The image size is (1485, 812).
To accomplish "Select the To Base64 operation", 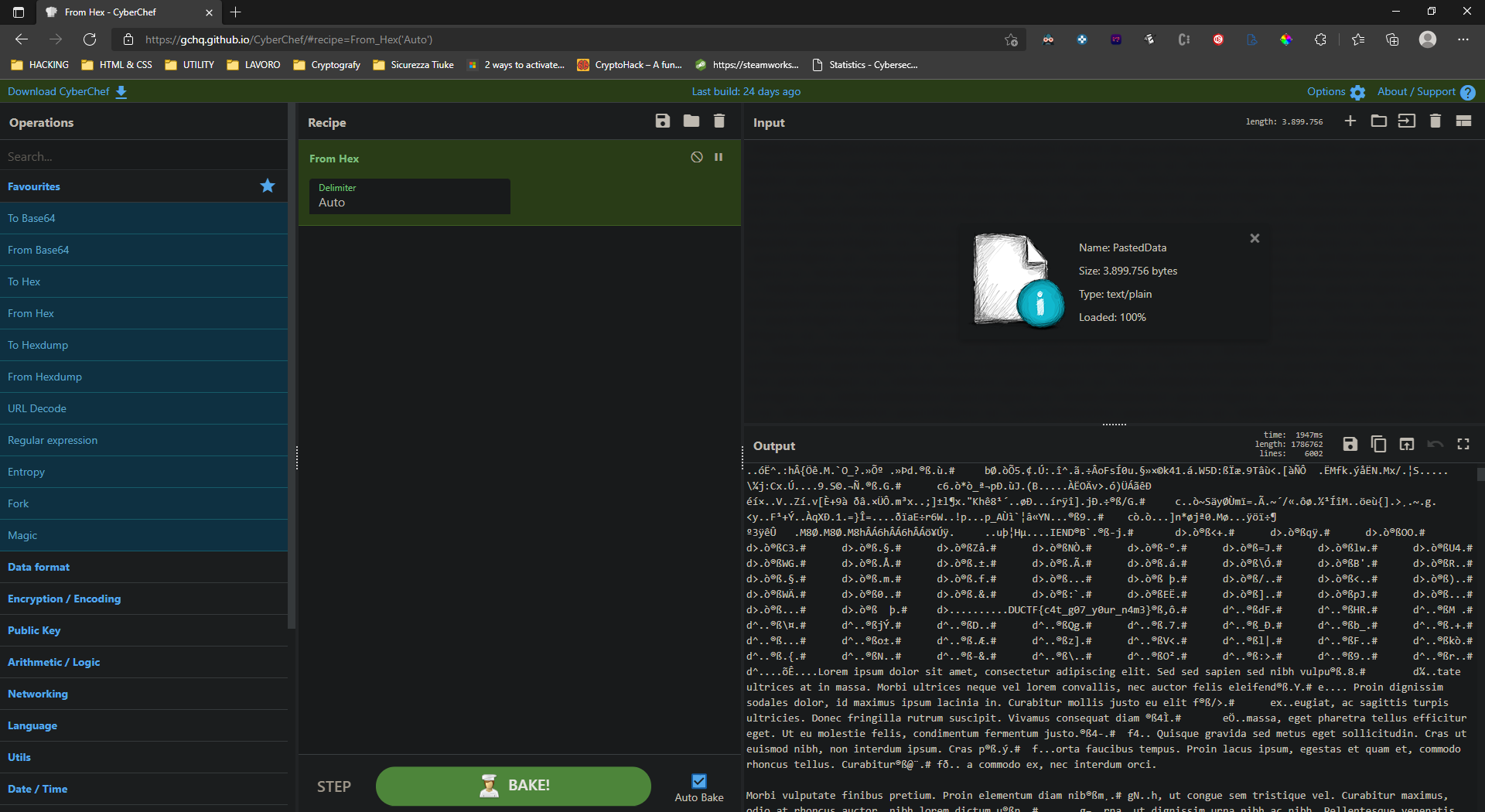I will tap(144, 218).
